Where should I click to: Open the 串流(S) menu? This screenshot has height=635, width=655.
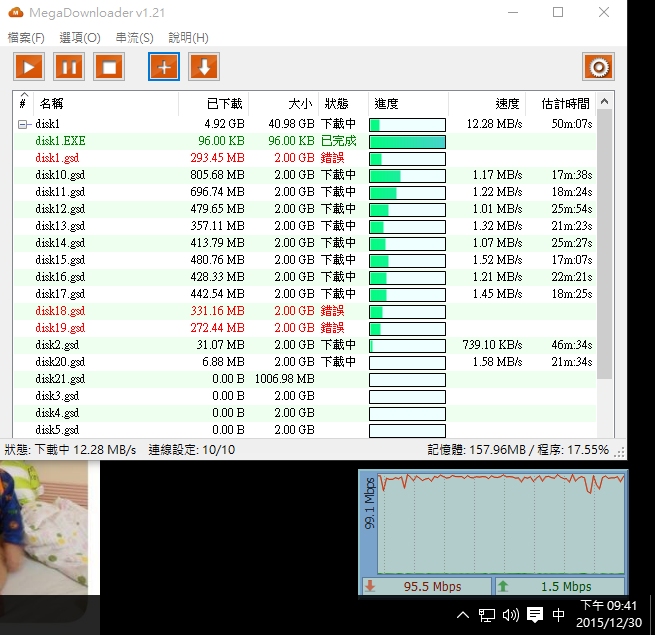(135, 38)
